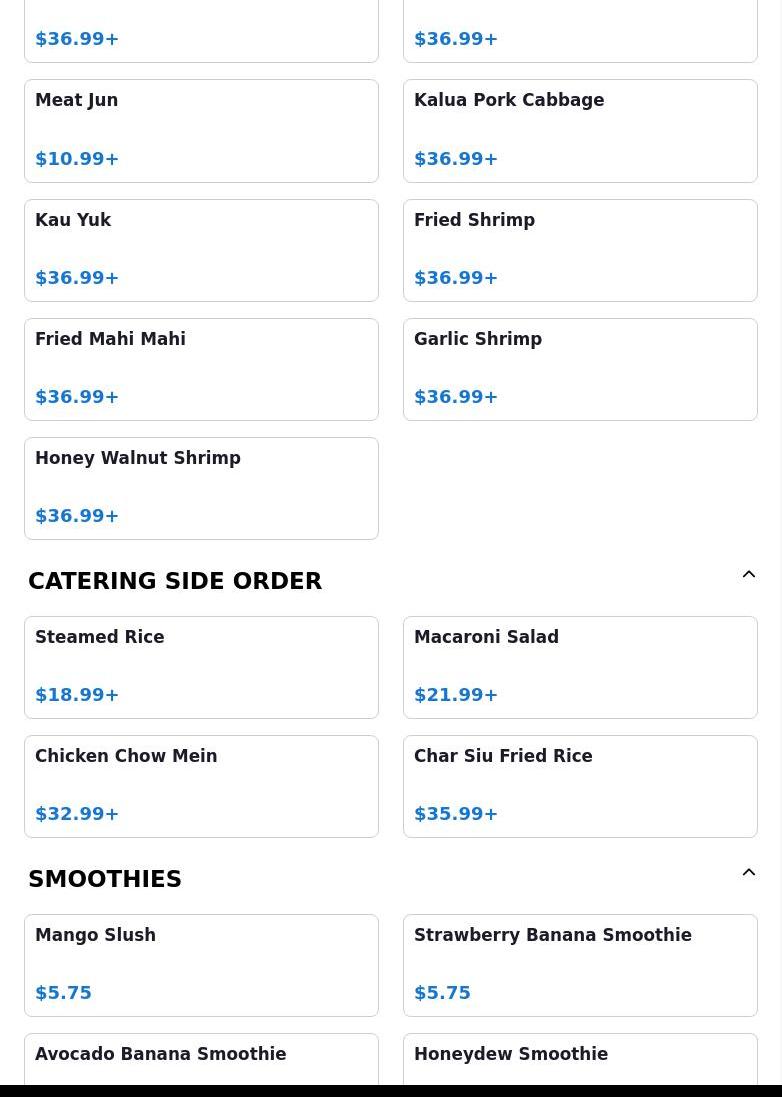
Task: Click the Smoothies section heading
Action: click(105, 879)
